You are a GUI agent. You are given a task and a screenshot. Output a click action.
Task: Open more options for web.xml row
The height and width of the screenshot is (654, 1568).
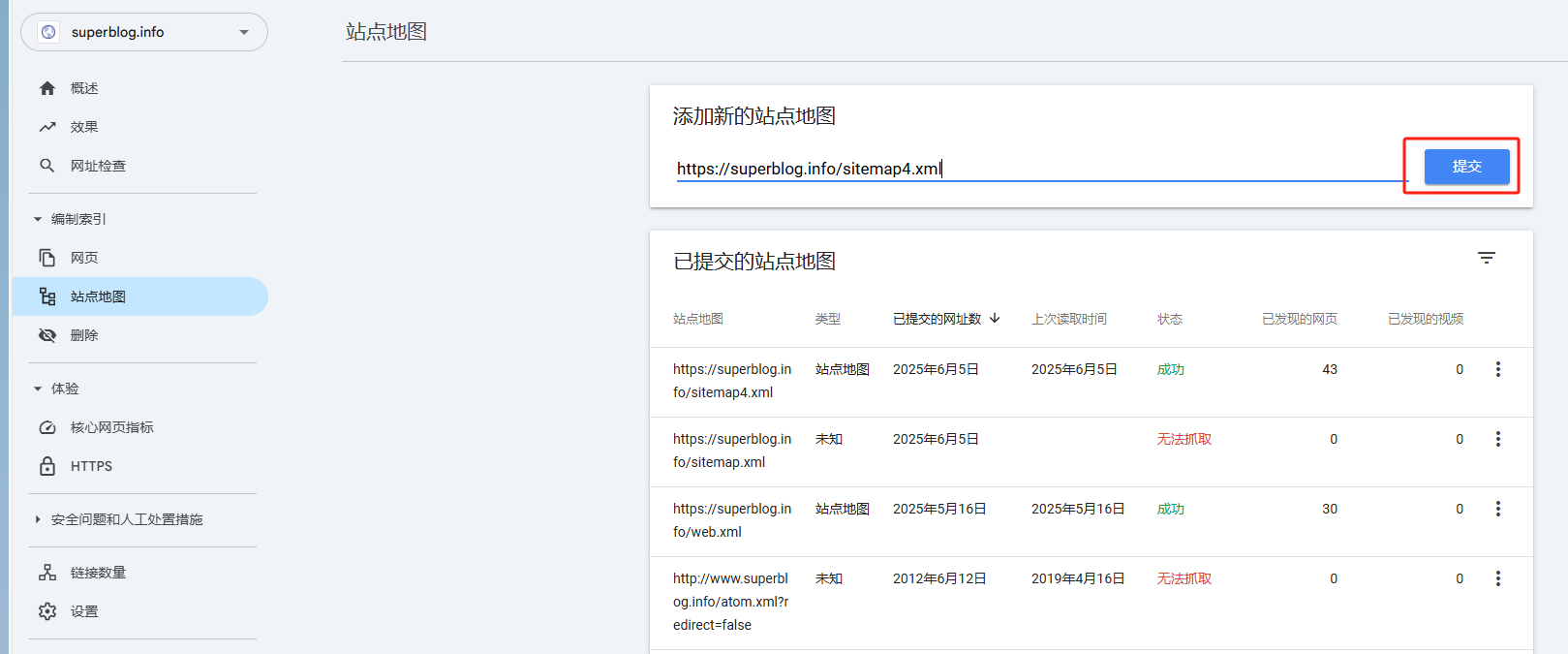1498,509
